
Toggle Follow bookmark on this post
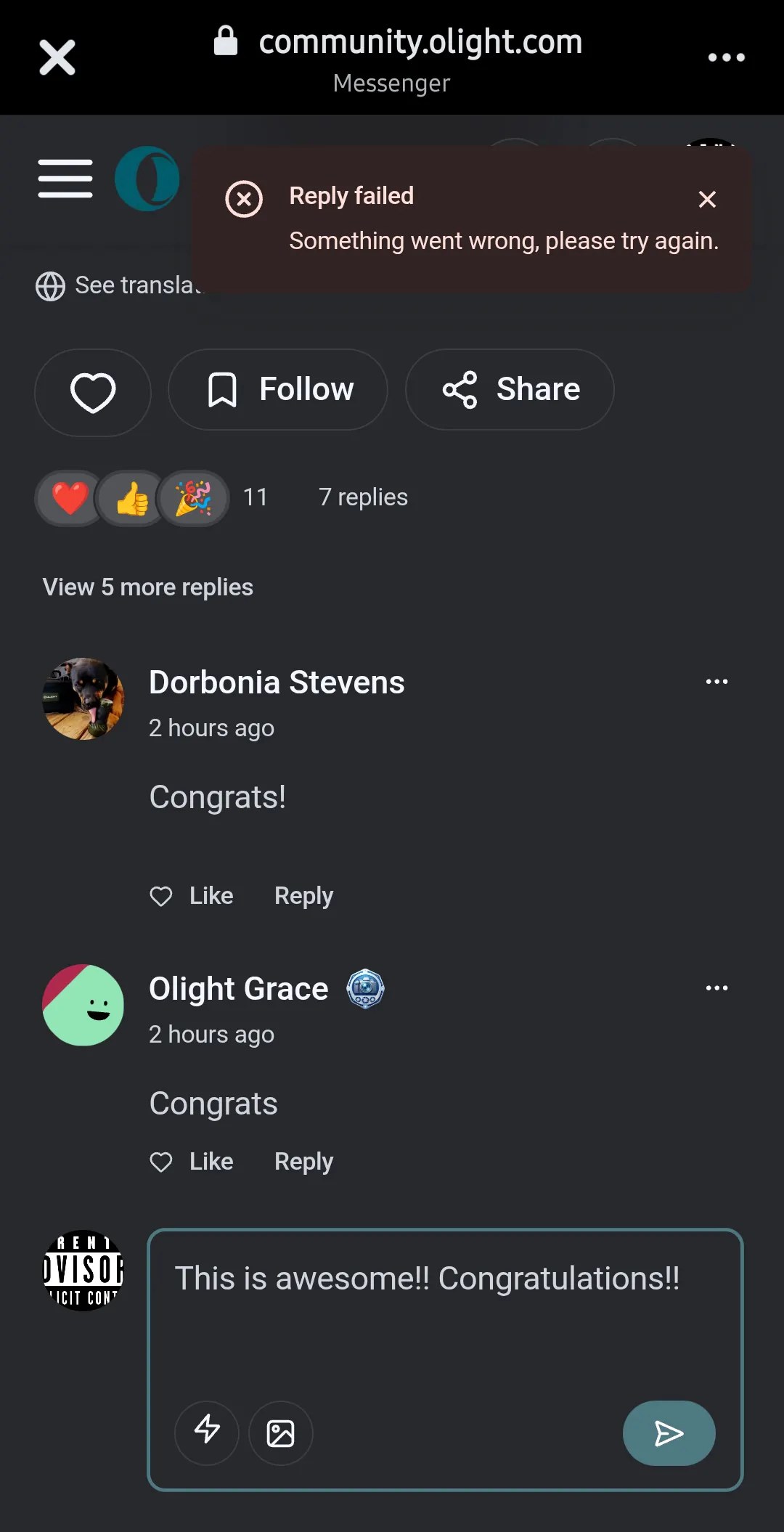point(278,390)
